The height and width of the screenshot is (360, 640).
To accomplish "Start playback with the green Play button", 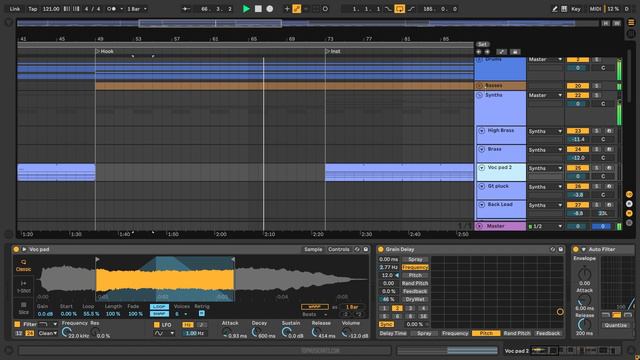I will (246, 9).
